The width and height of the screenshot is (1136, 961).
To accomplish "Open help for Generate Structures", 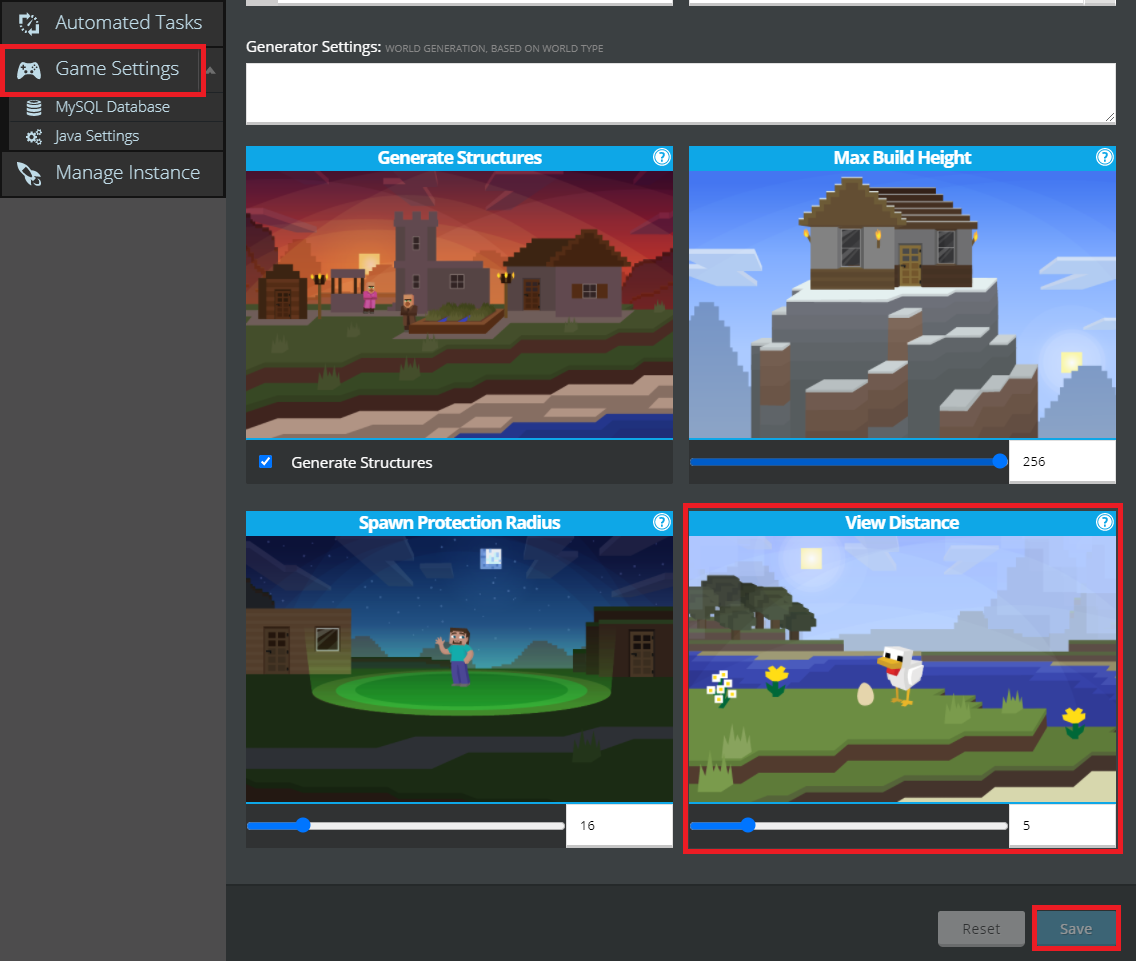I will click(x=660, y=157).
